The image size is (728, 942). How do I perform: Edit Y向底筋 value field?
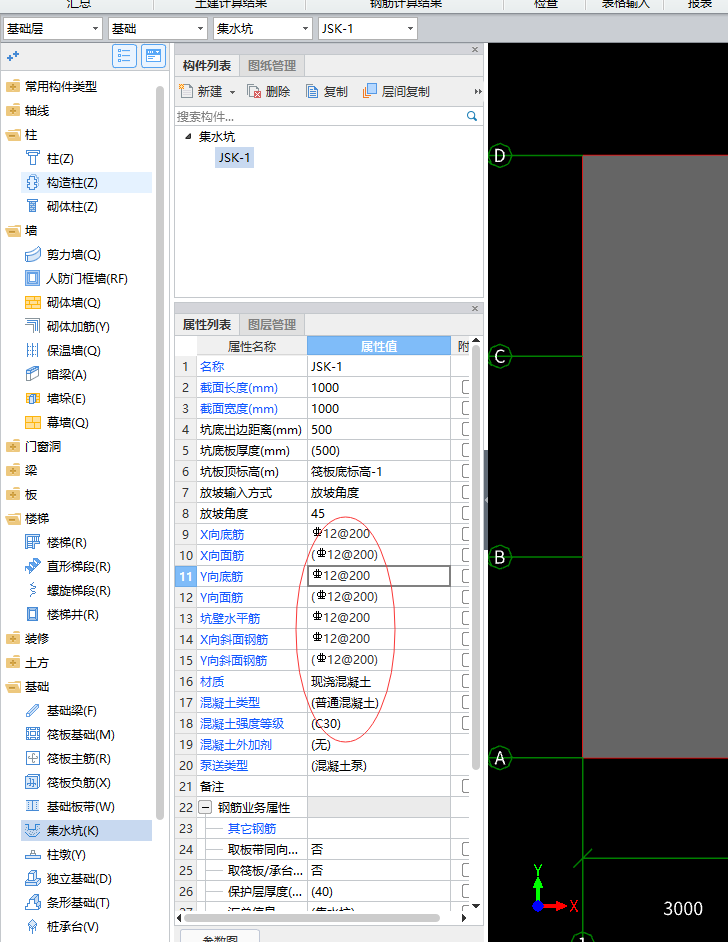tap(379, 576)
